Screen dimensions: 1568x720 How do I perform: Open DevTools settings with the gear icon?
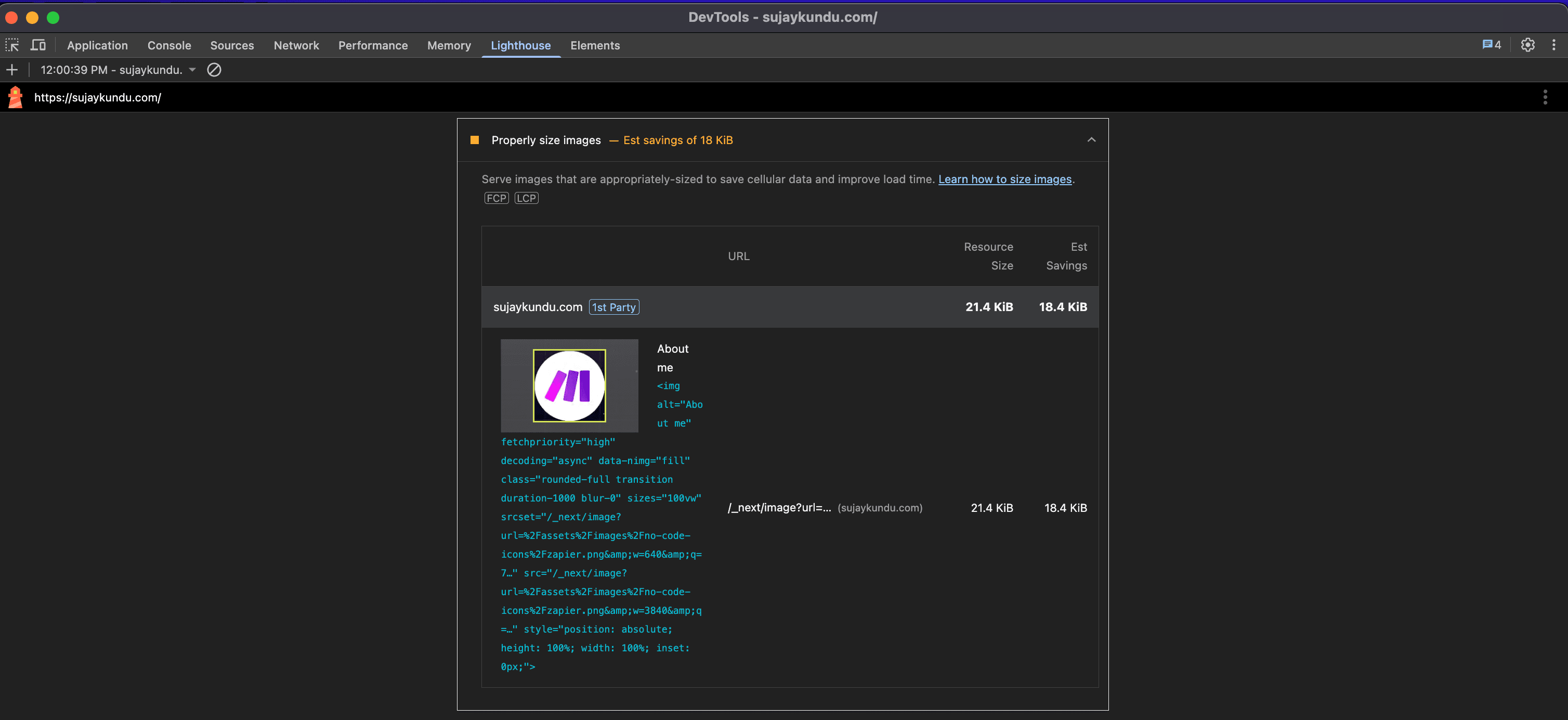point(1528,44)
